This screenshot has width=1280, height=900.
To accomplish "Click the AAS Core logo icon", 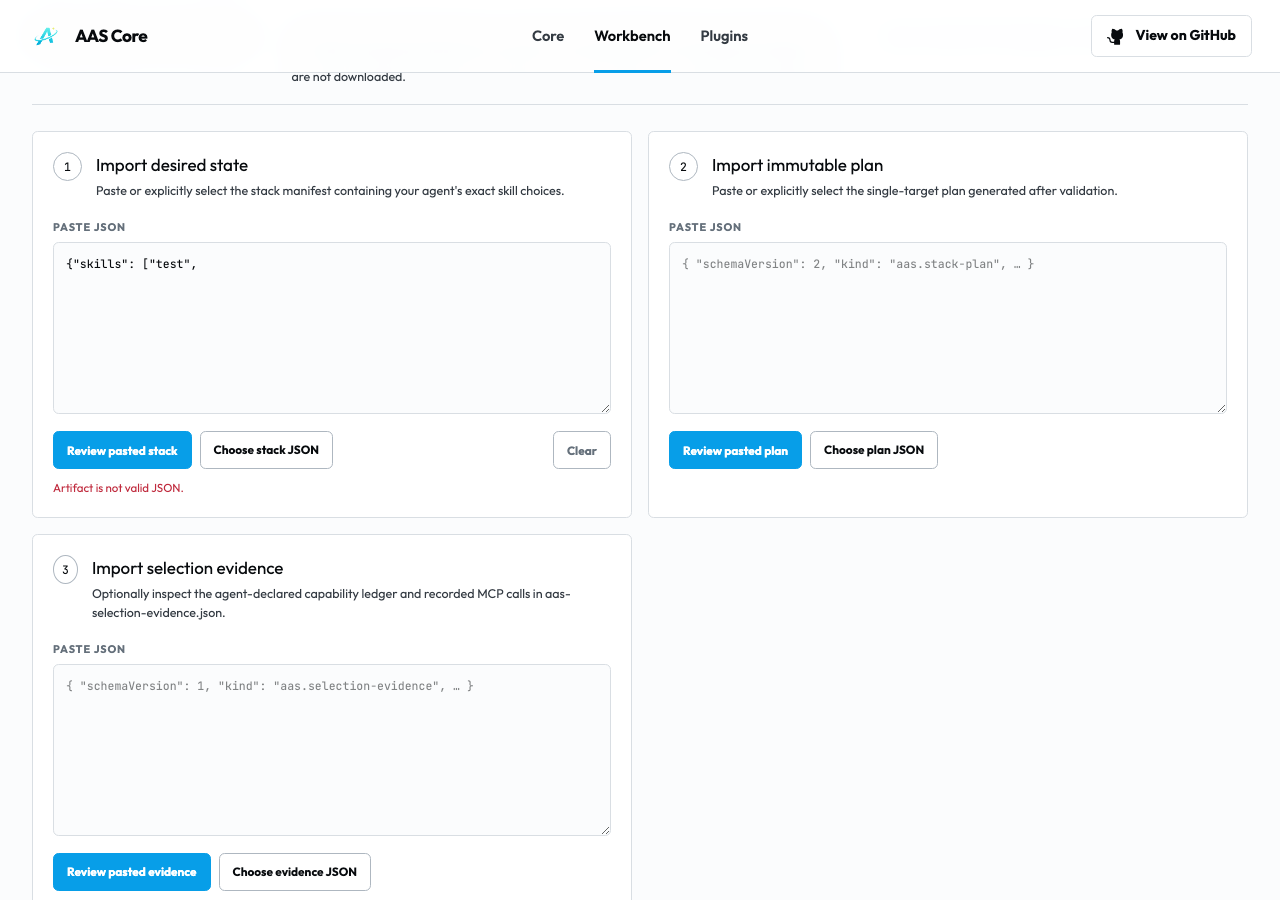I will (46, 36).
